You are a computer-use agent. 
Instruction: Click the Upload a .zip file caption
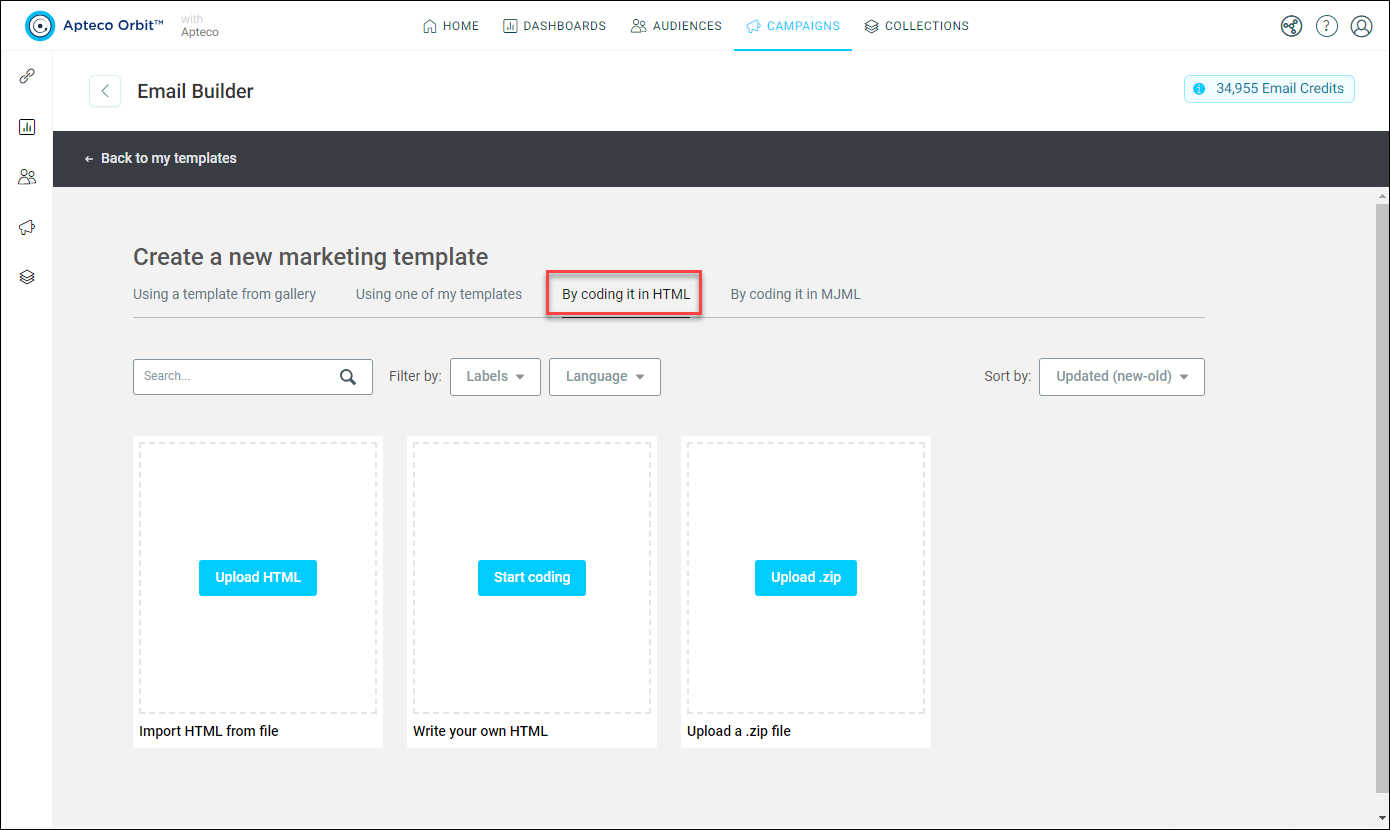click(739, 731)
